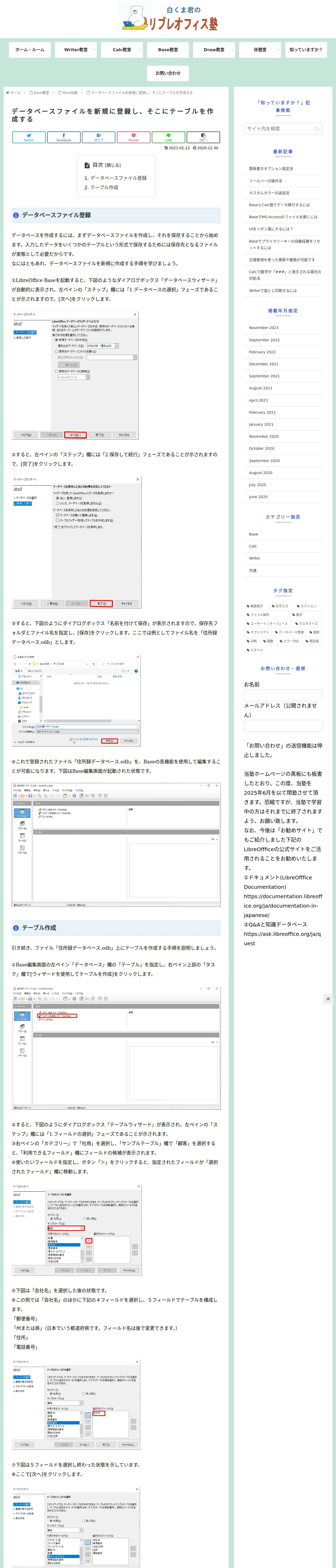Save the article to Pocket
The width and height of the screenshot is (336, 1568).
pyautogui.click(x=133, y=137)
